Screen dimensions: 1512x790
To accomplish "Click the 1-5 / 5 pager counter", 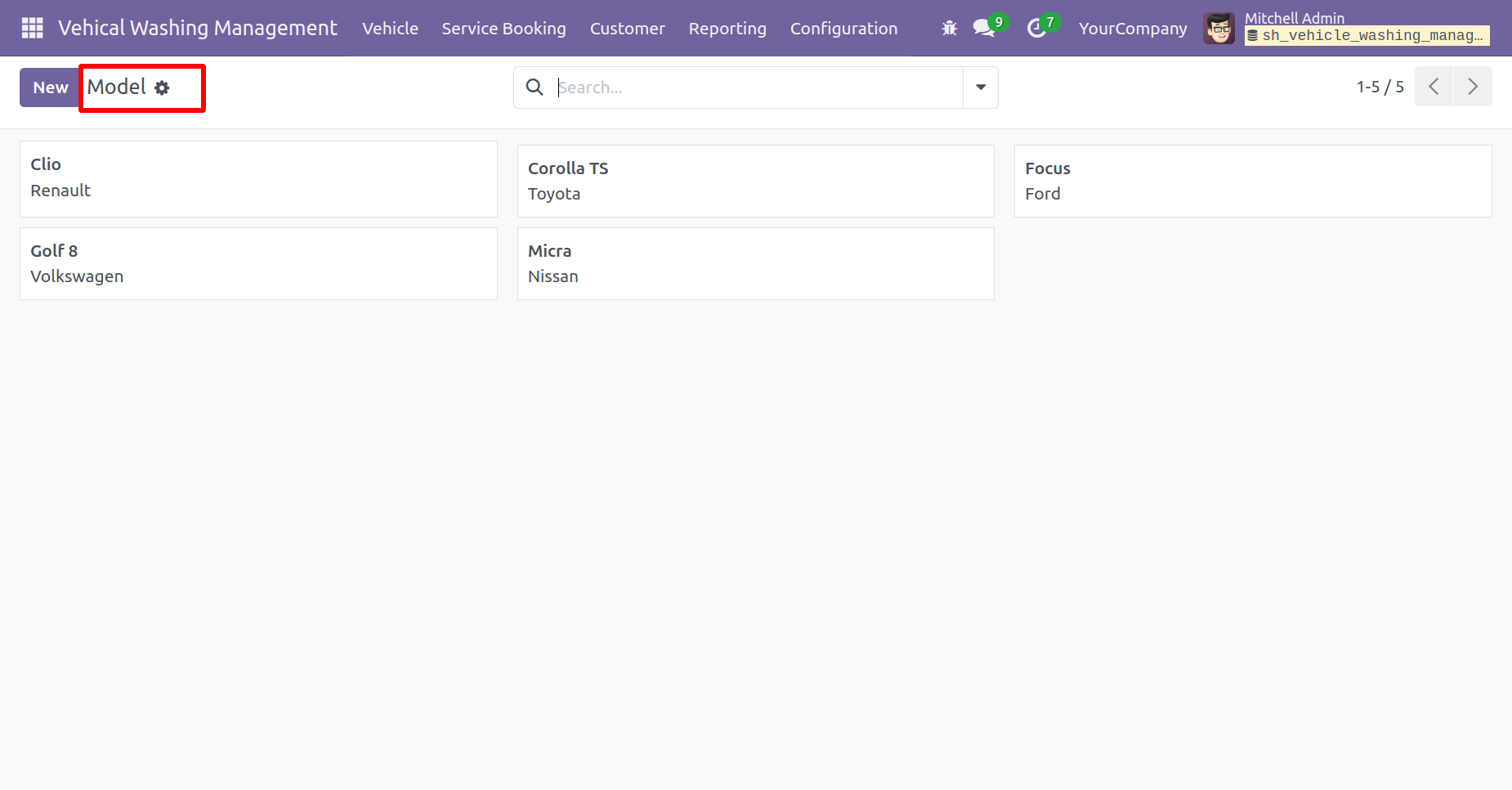I will click(1380, 87).
